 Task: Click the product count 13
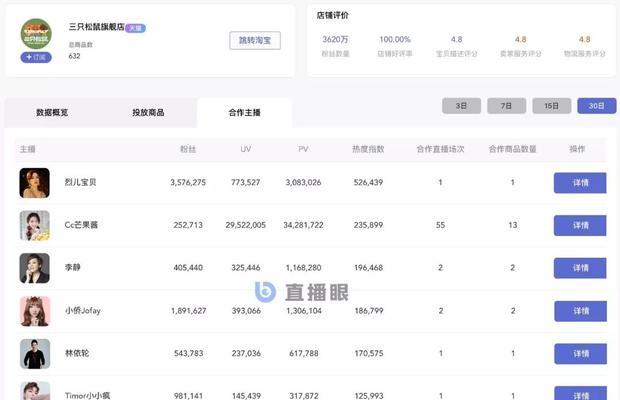[x=512, y=225]
